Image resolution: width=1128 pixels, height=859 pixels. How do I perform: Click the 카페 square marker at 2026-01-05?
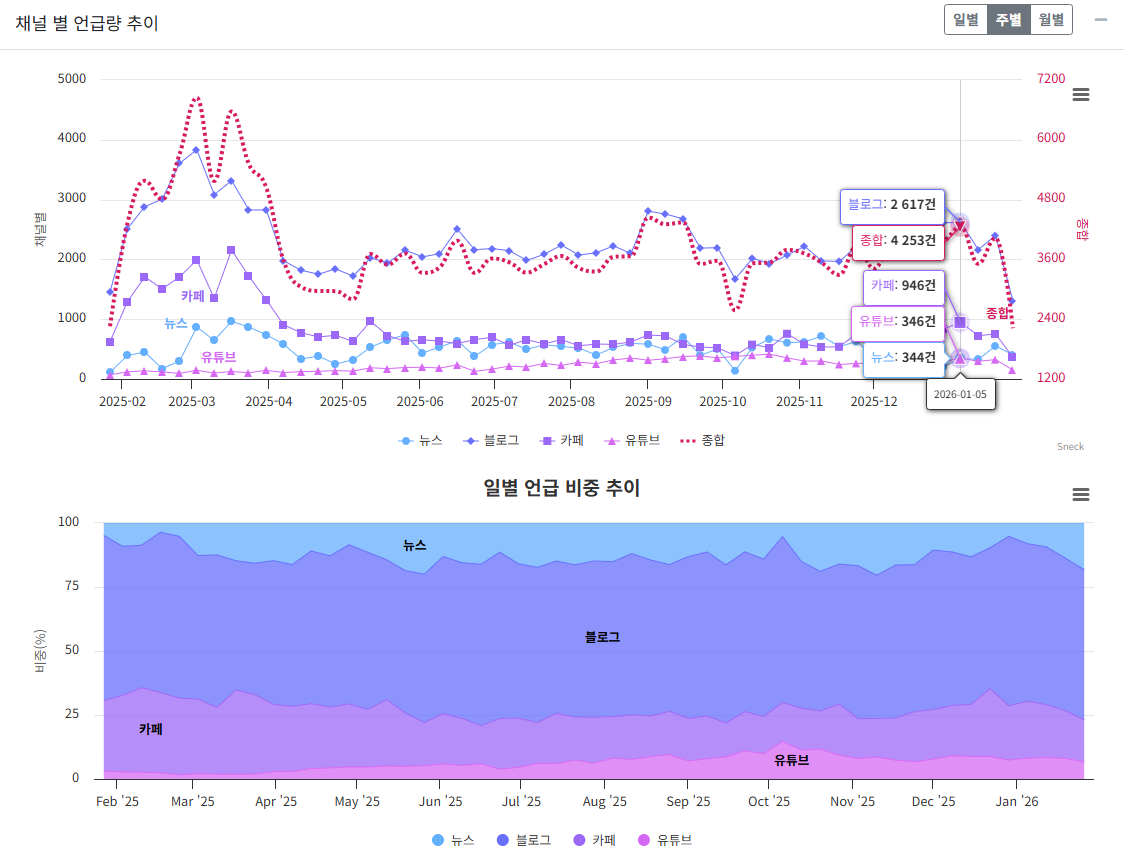960,322
